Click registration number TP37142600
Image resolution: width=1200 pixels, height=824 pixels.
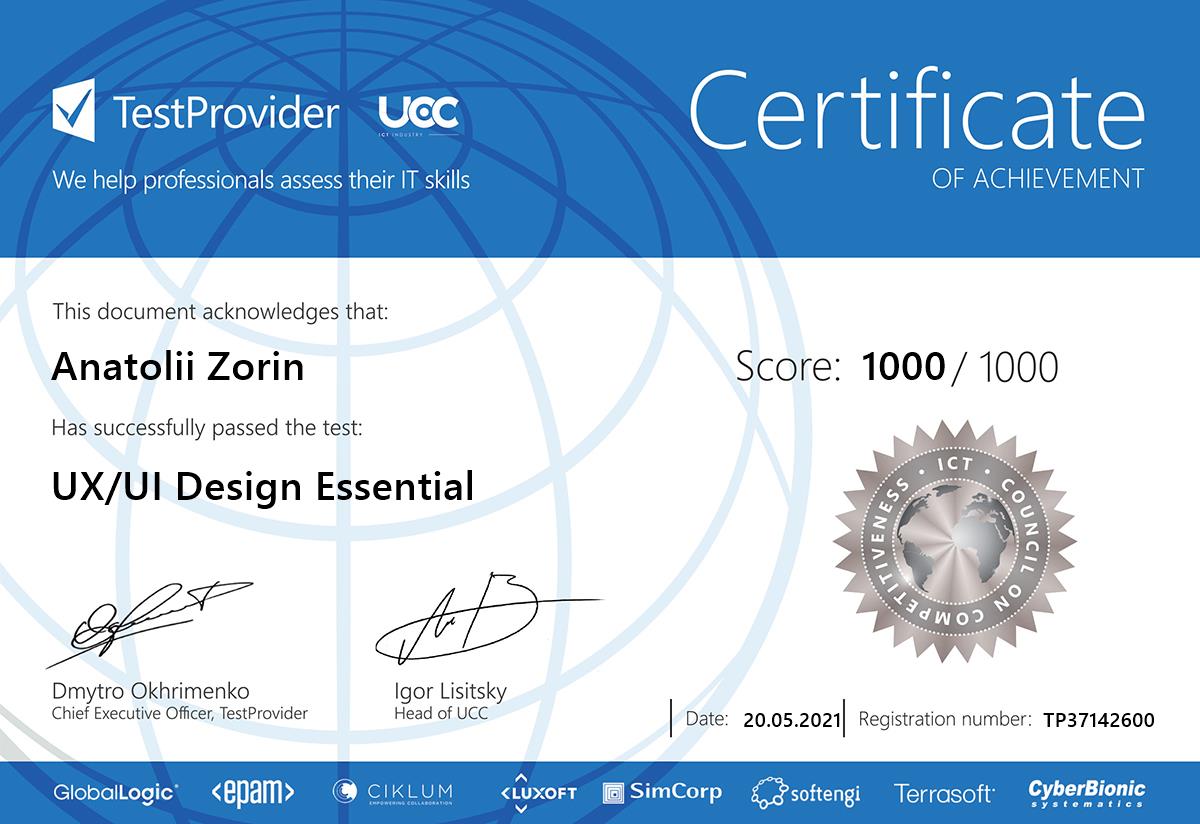click(x=1098, y=719)
